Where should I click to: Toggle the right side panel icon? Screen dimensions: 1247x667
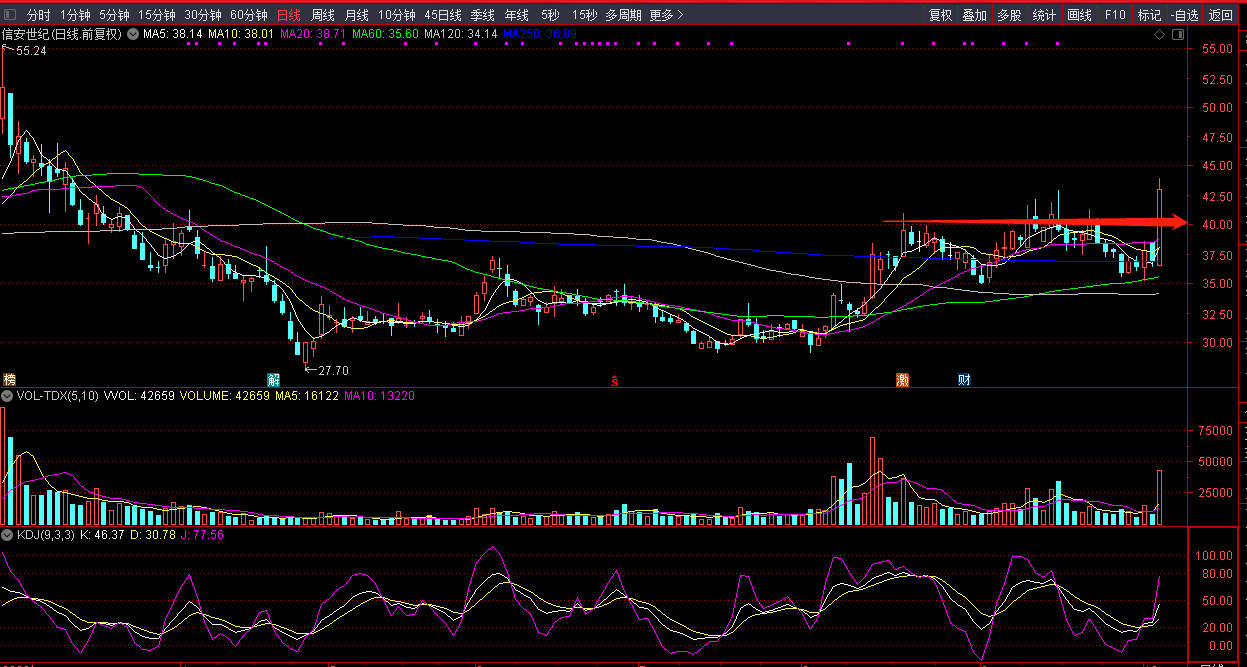point(1178,34)
